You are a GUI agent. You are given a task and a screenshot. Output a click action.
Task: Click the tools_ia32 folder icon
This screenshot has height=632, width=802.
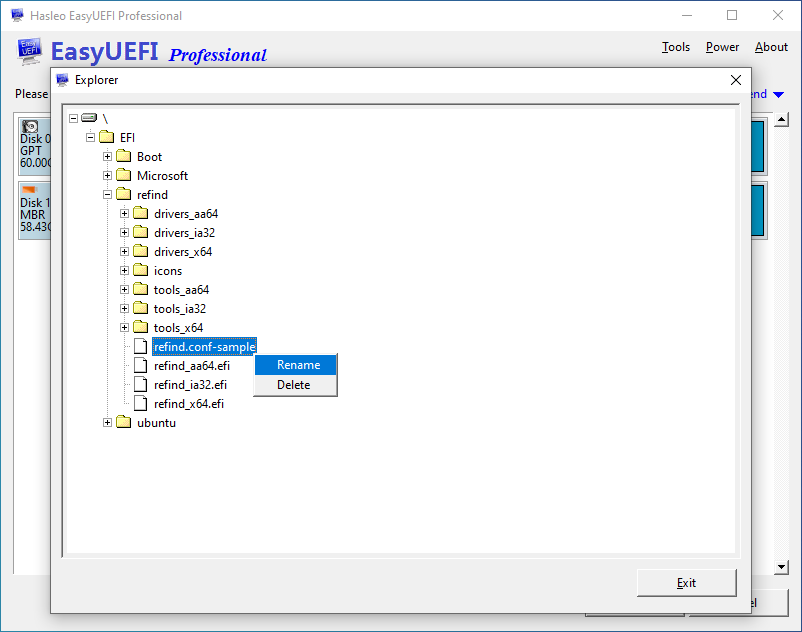pos(141,308)
